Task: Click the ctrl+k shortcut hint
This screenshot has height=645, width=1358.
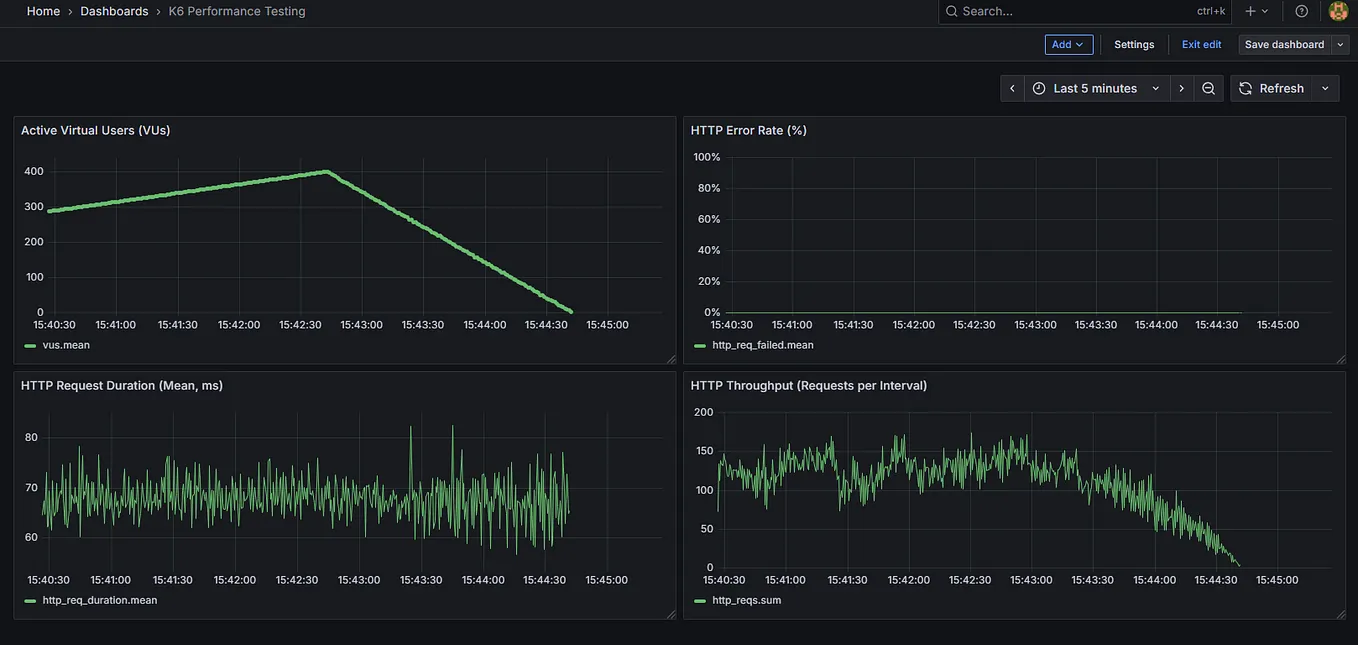Action: pos(1211,11)
